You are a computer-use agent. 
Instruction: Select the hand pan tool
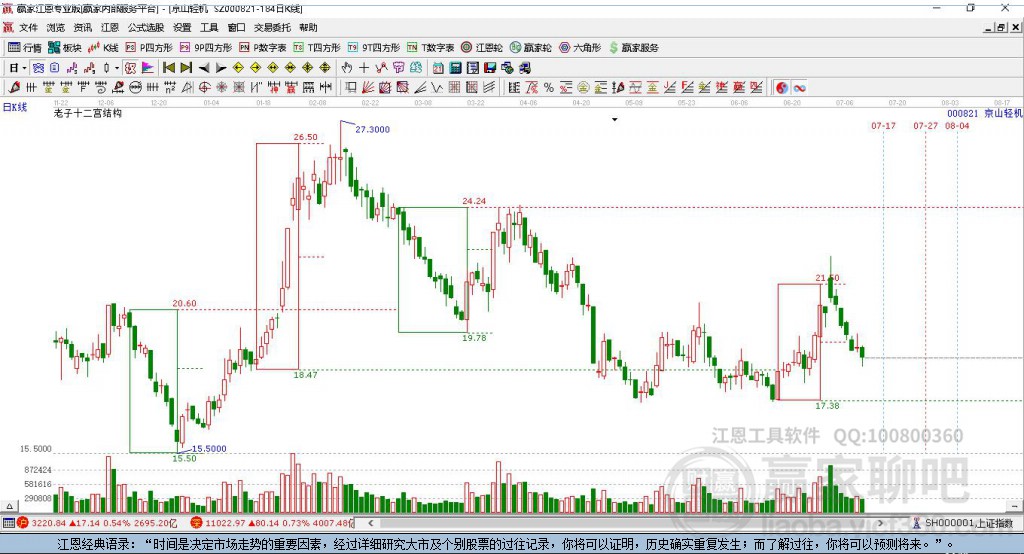click(x=347, y=68)
